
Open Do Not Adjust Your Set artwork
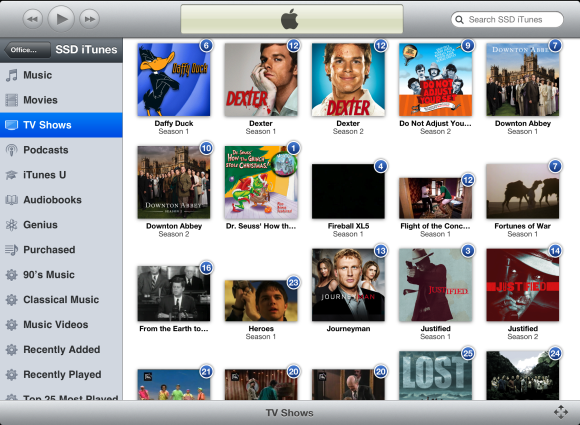(436, 80)
